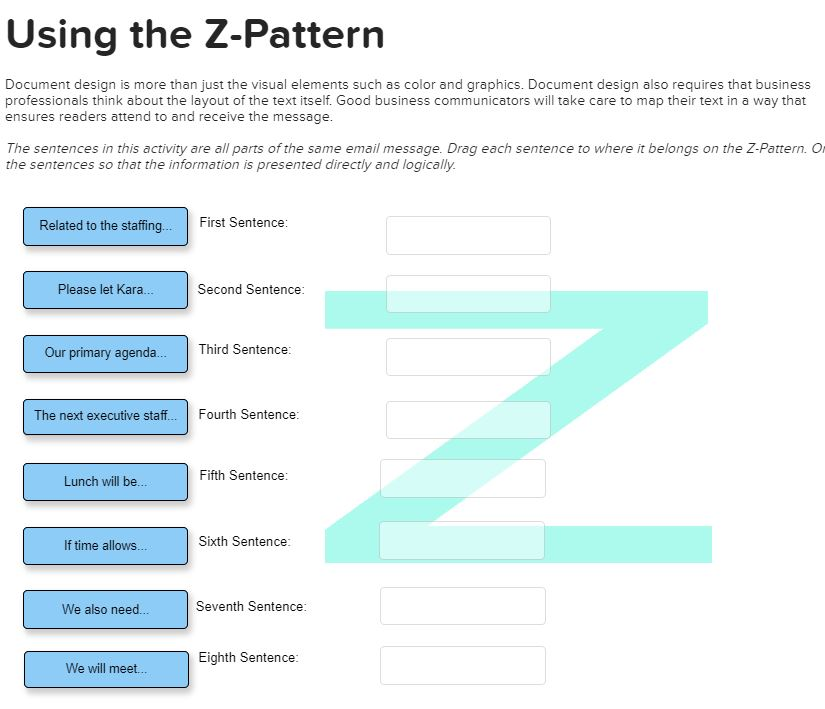Select the "We also need..." sentence tile
The width and height of the screenshot is (825, 709).
click(x=105, y=609)
